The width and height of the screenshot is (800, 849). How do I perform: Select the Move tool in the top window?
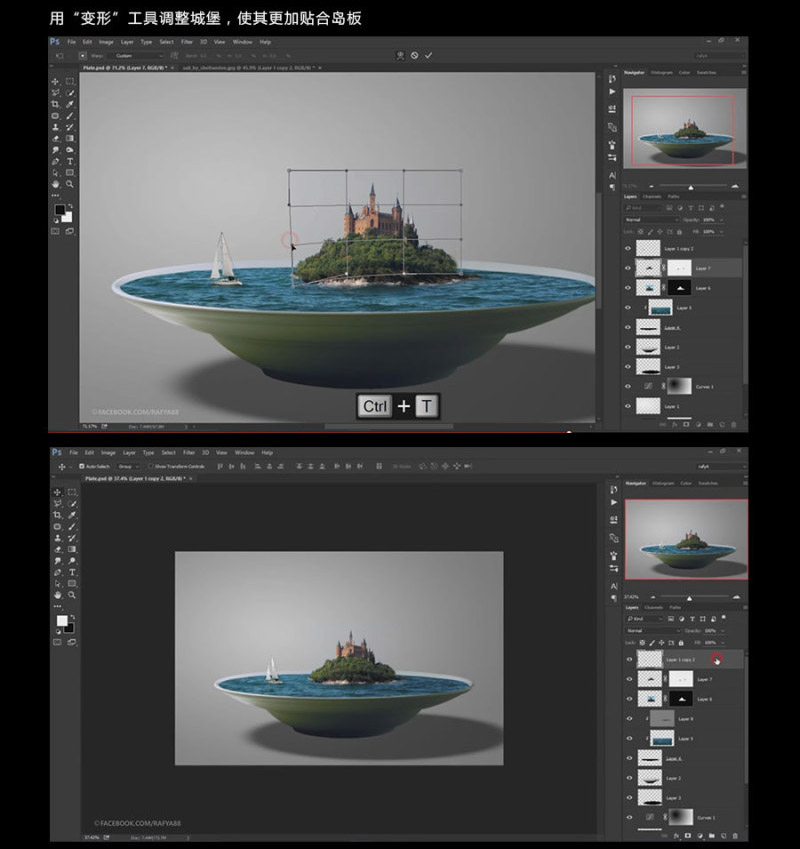click(x=55, y=81)
